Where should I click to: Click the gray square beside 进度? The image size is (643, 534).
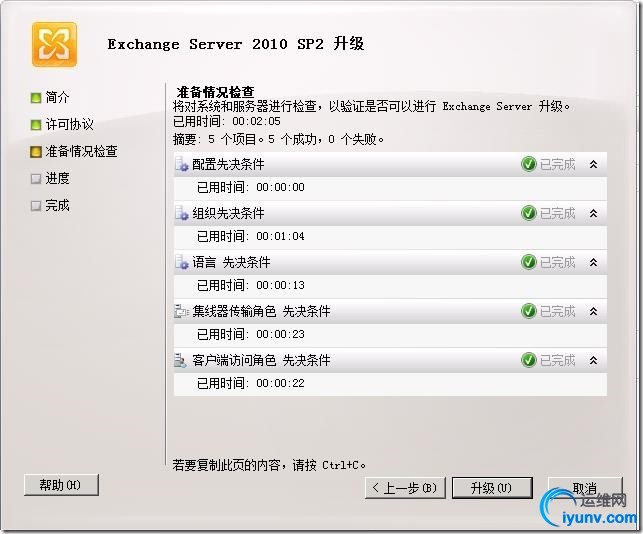pyautogui.click(x=36, y=179)
